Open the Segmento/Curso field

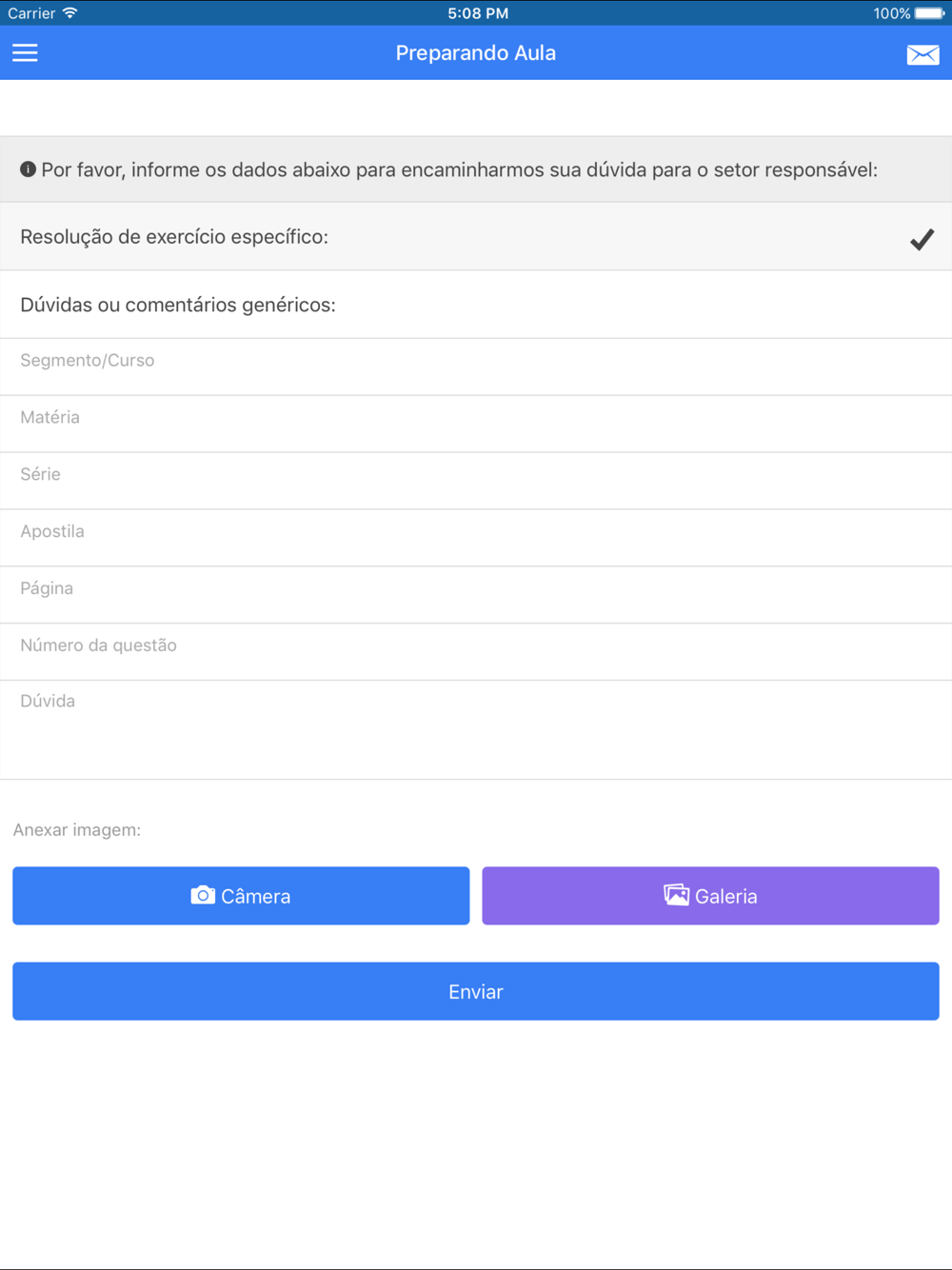476,367
